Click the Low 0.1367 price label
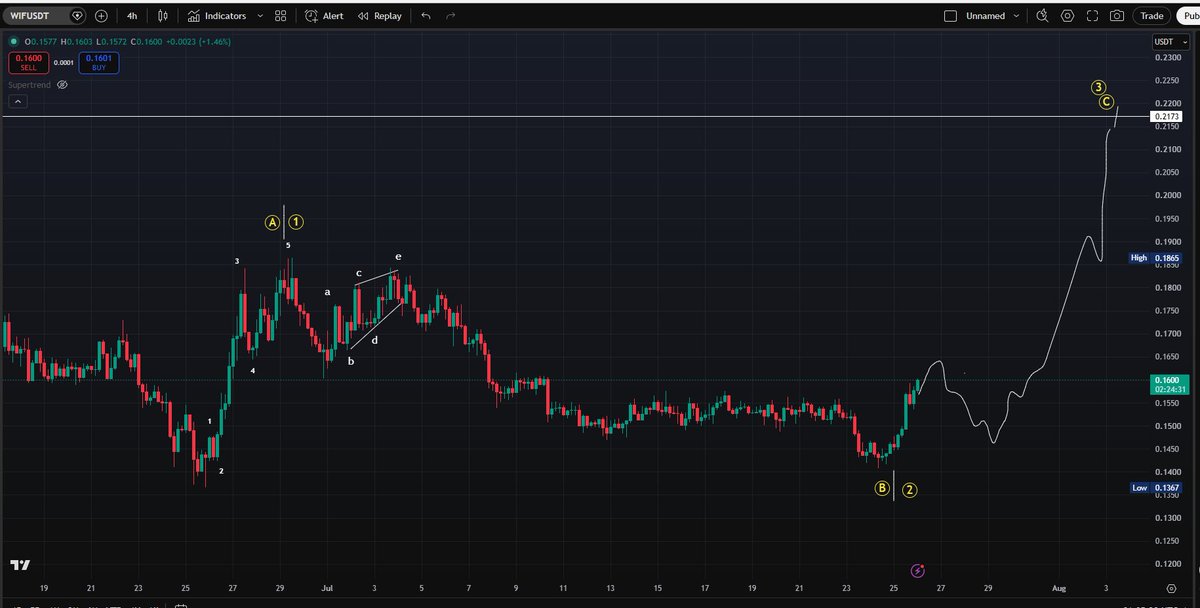This screenshot has height=608, width=1200. pos(1155,488)
